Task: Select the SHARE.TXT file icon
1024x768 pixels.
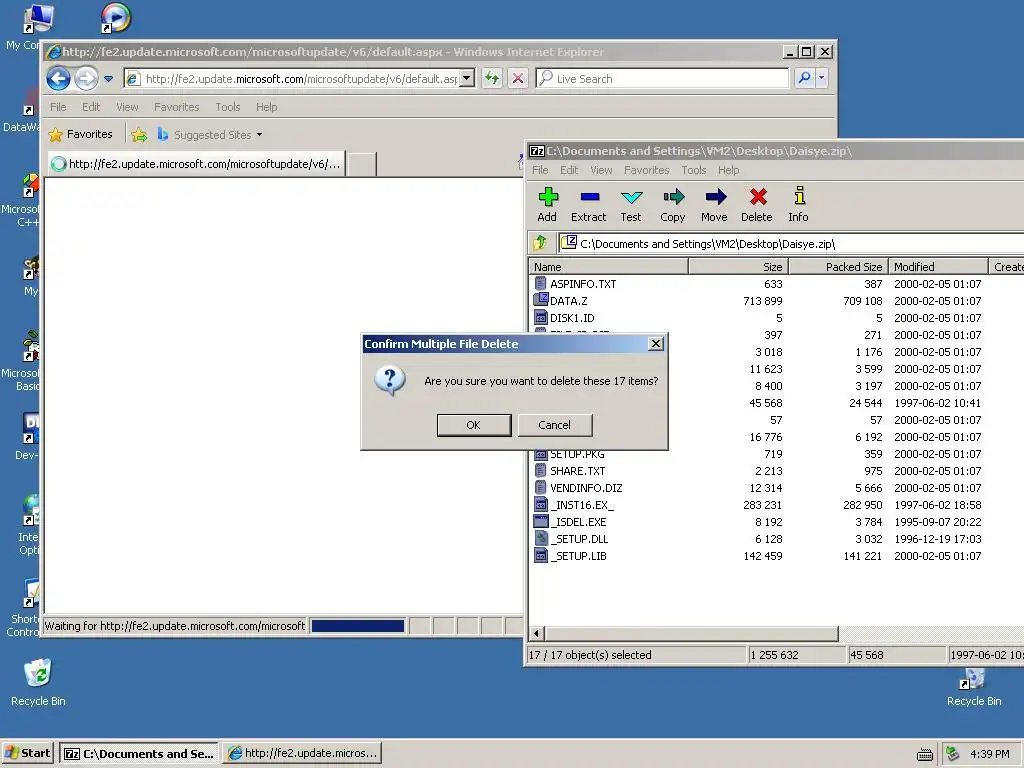Action: pos(540,470)
